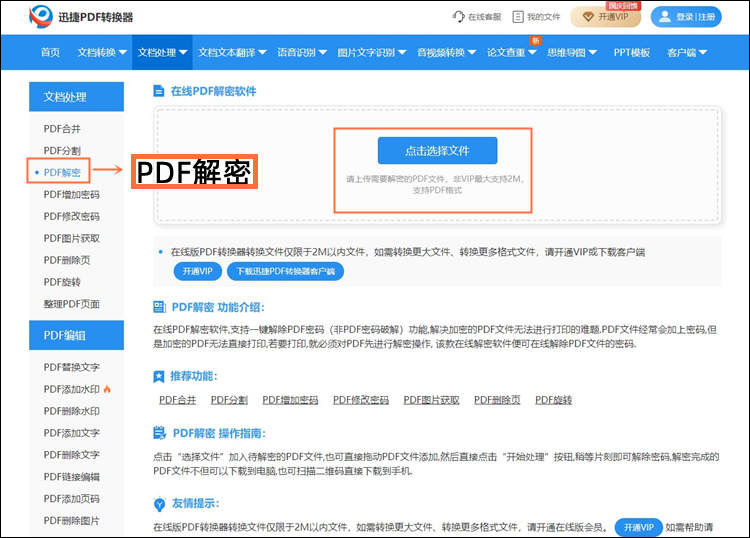Open the recommended PDF图片获取 link

click(x=431, y=400)
